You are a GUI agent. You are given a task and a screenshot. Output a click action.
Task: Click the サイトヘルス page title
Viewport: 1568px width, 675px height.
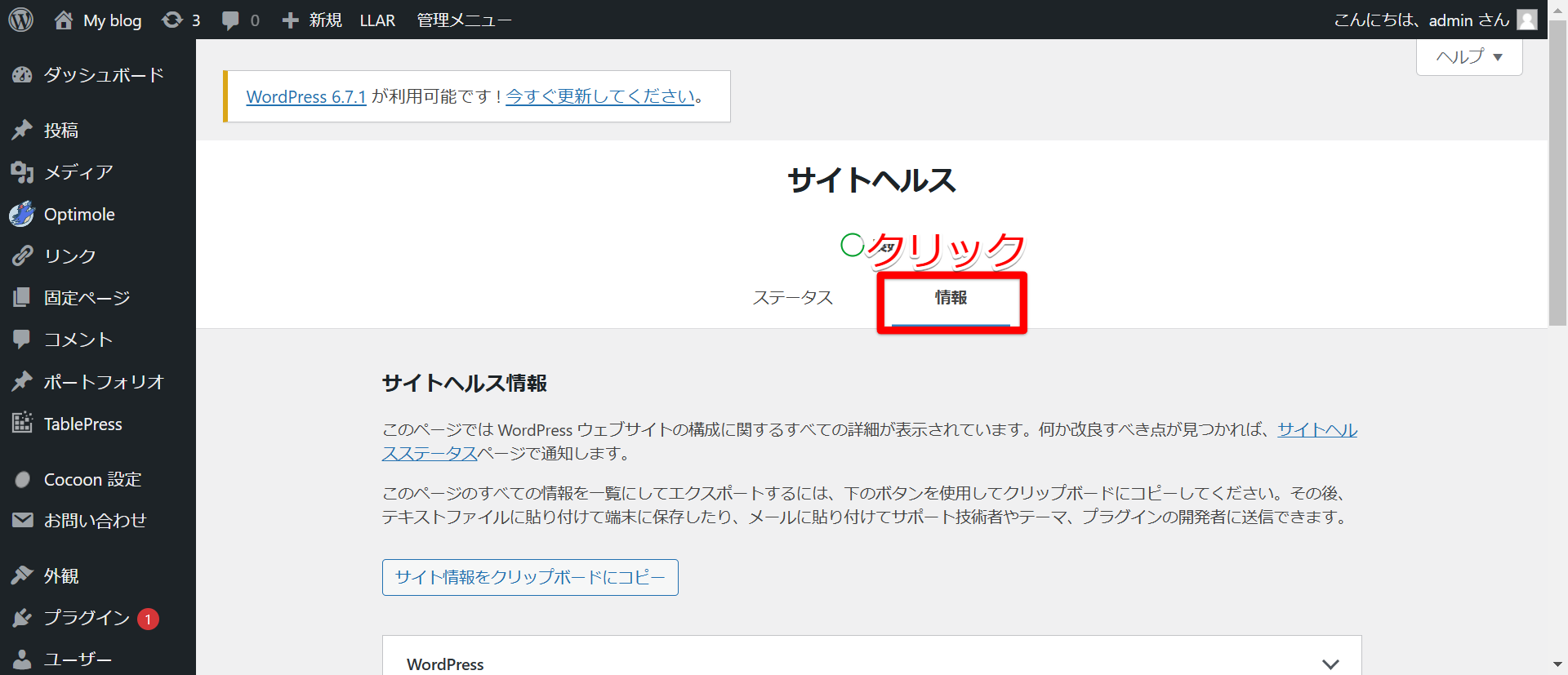871,180
